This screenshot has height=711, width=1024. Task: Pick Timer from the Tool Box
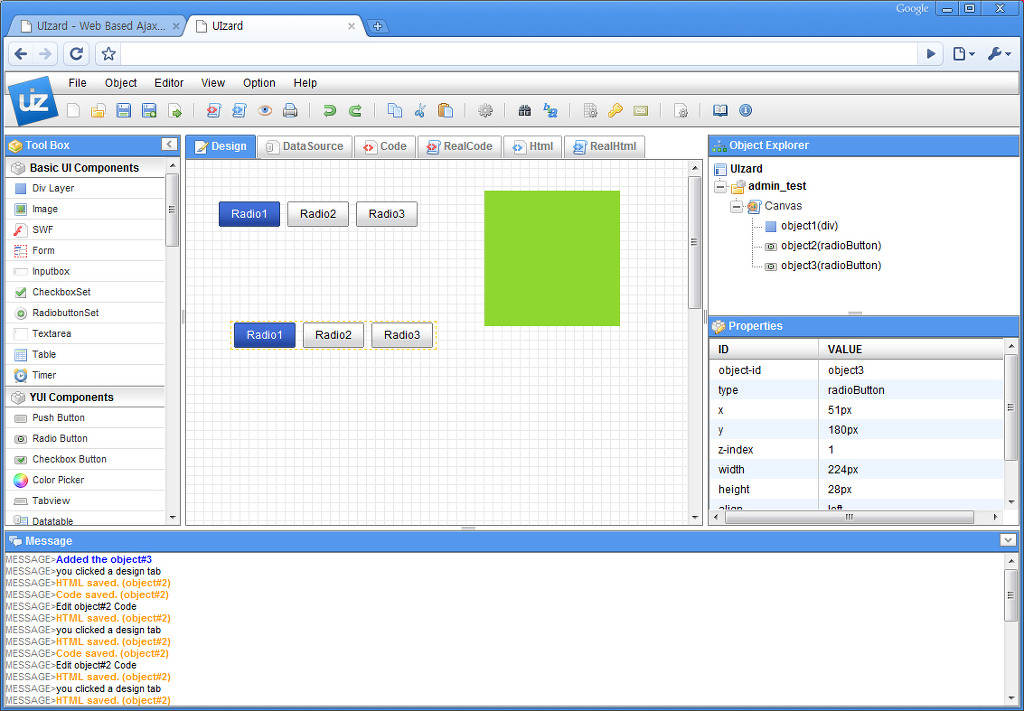pyautogui.click(x=85, y=375)
